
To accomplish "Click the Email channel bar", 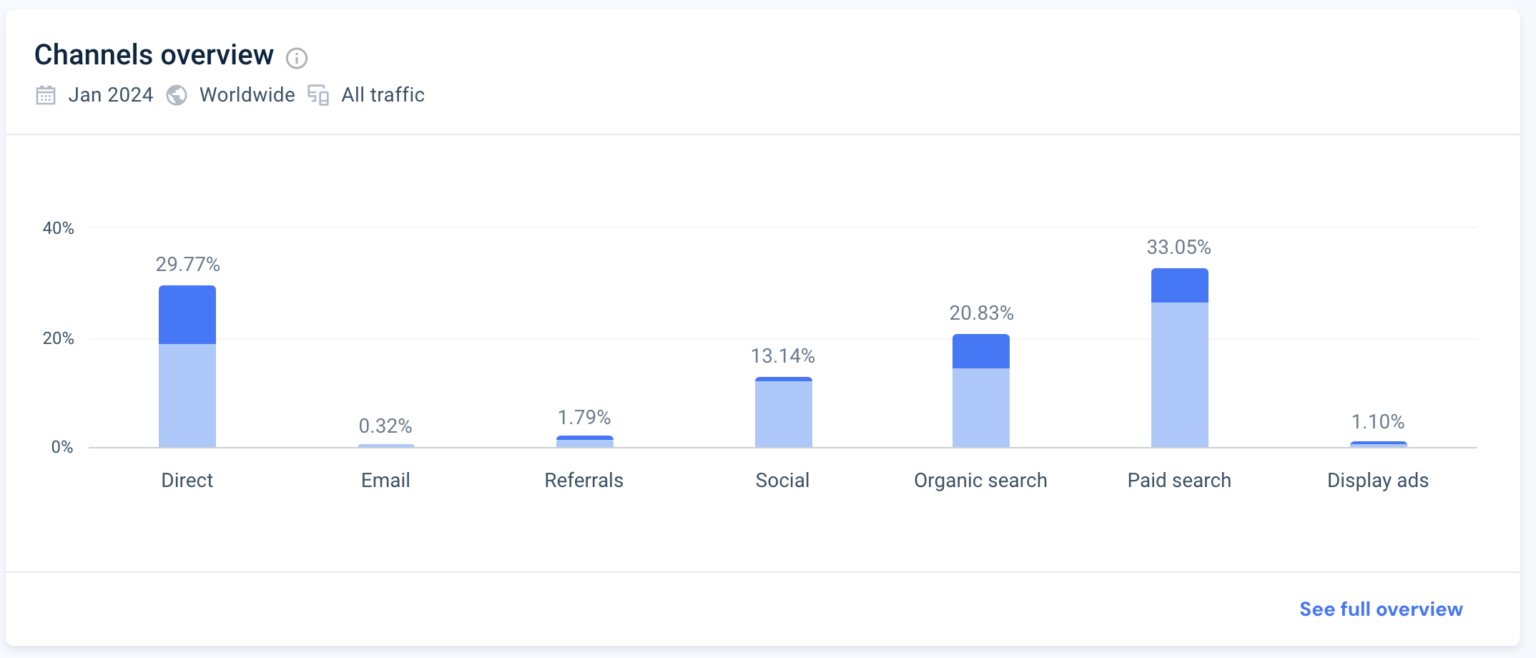I will [x=385, y=445].
